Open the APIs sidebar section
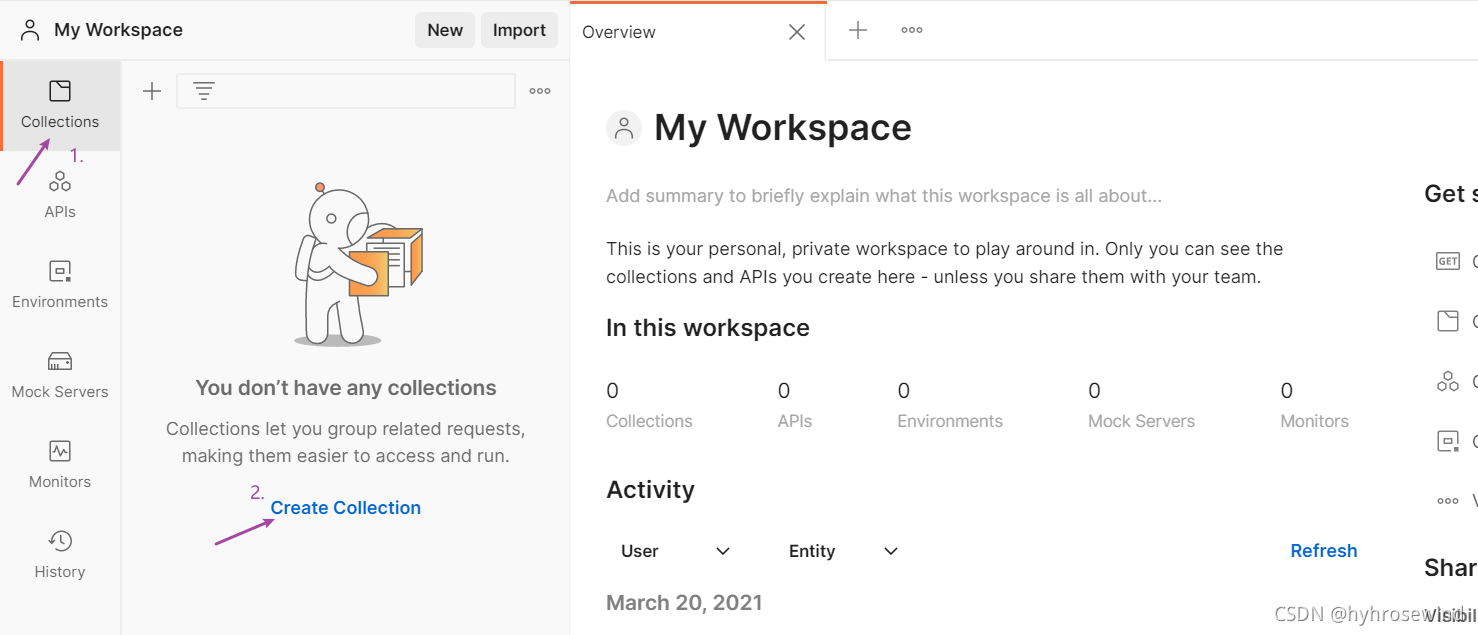The image size is (1478, 635). (60, 195)
